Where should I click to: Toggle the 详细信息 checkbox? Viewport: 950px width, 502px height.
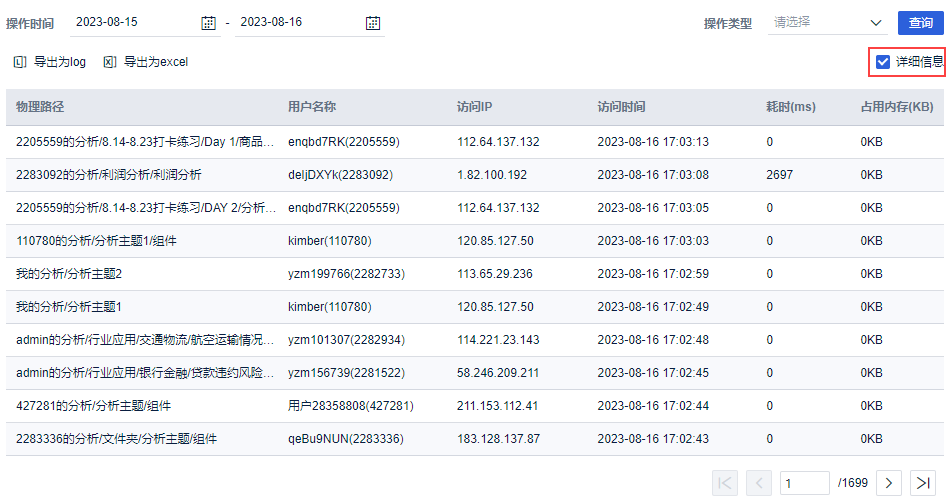883,62
